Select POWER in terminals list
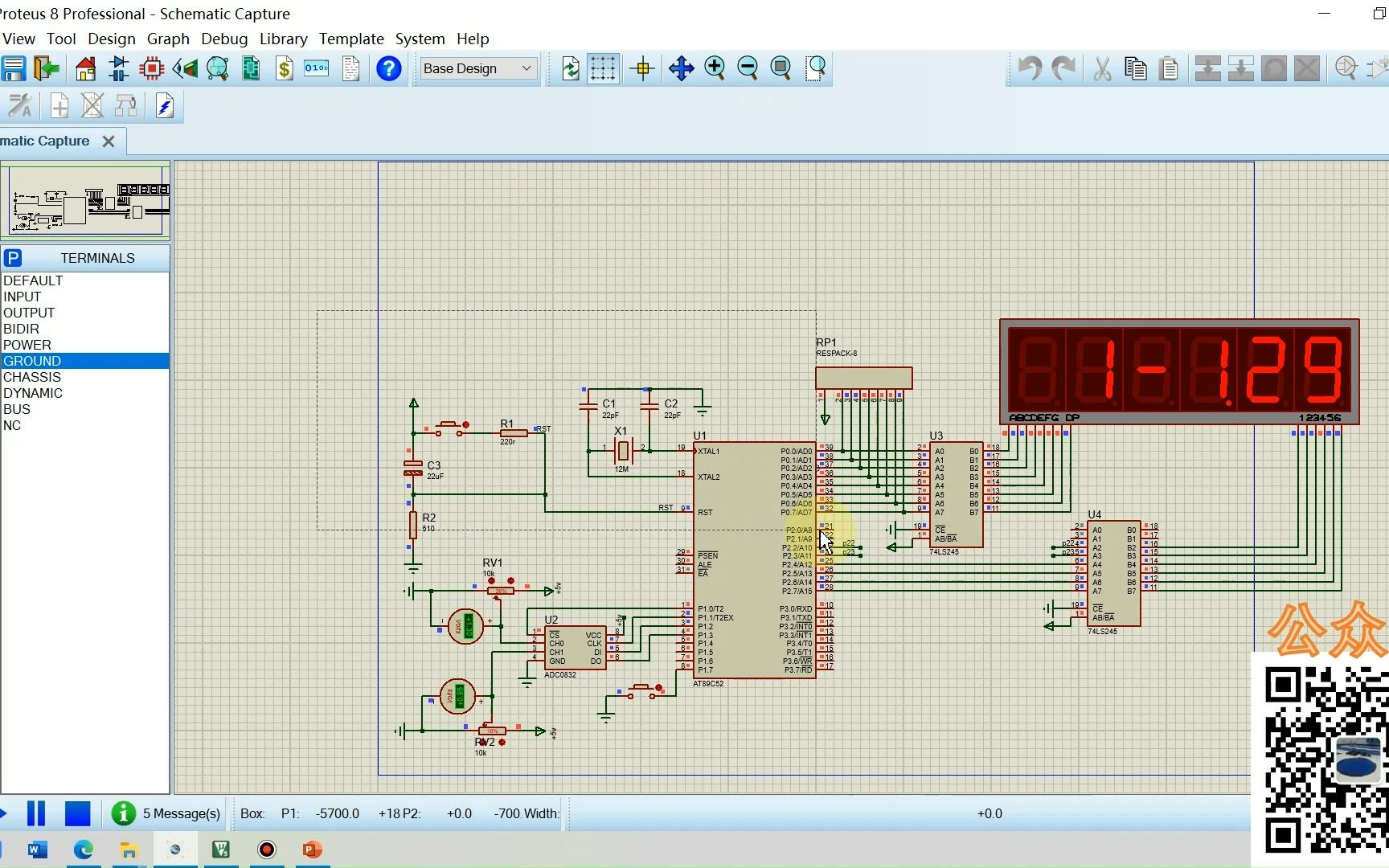 pos(85,345)
